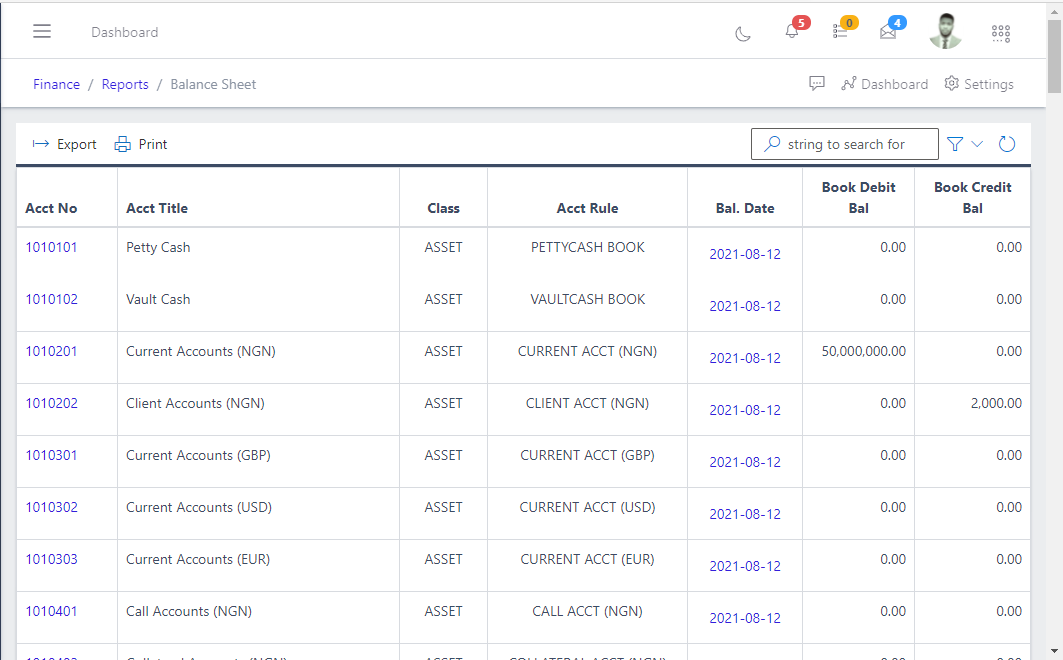Select Dashboard title in top bar

[125, 32]
